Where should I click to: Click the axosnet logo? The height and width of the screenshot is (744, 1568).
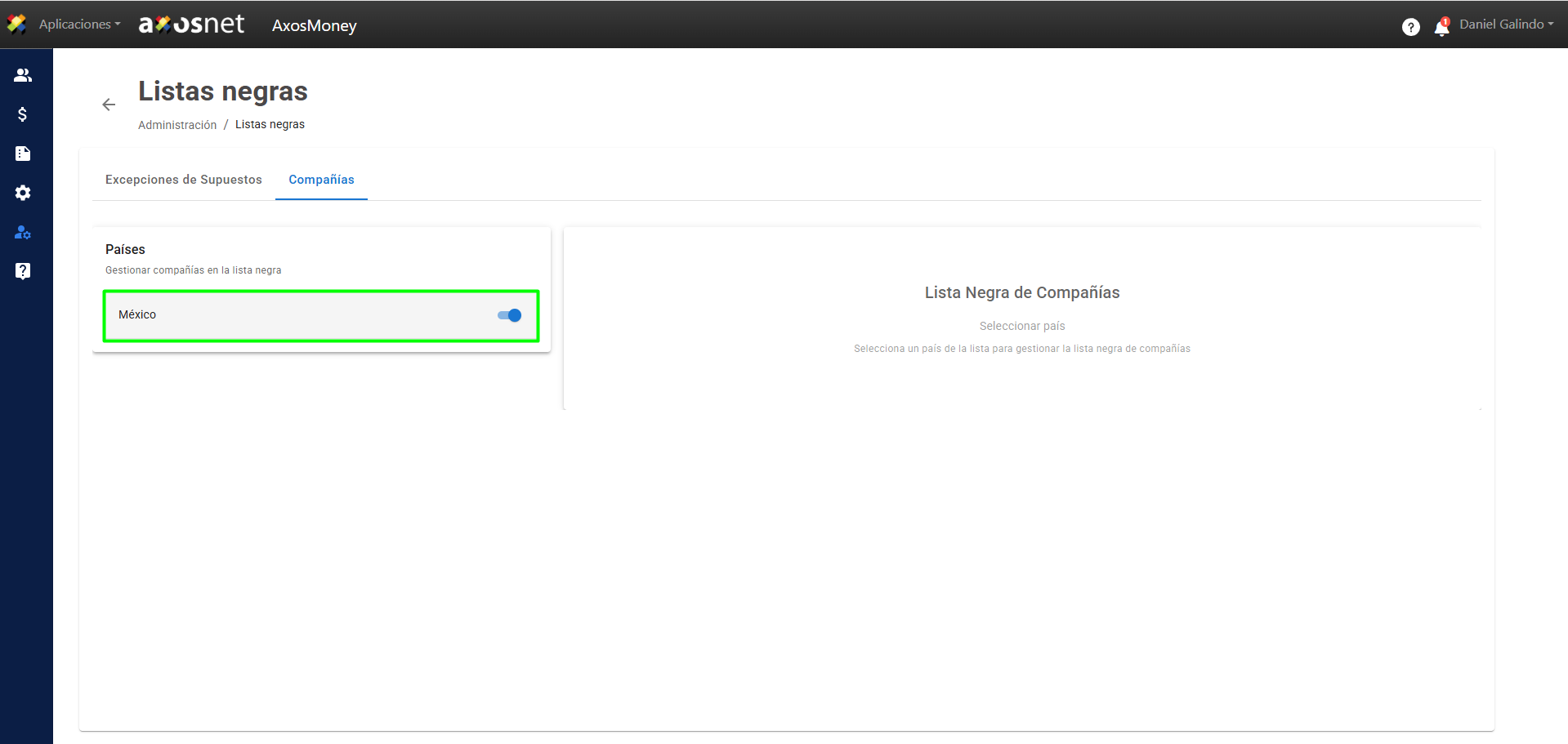tap(191, 25)
